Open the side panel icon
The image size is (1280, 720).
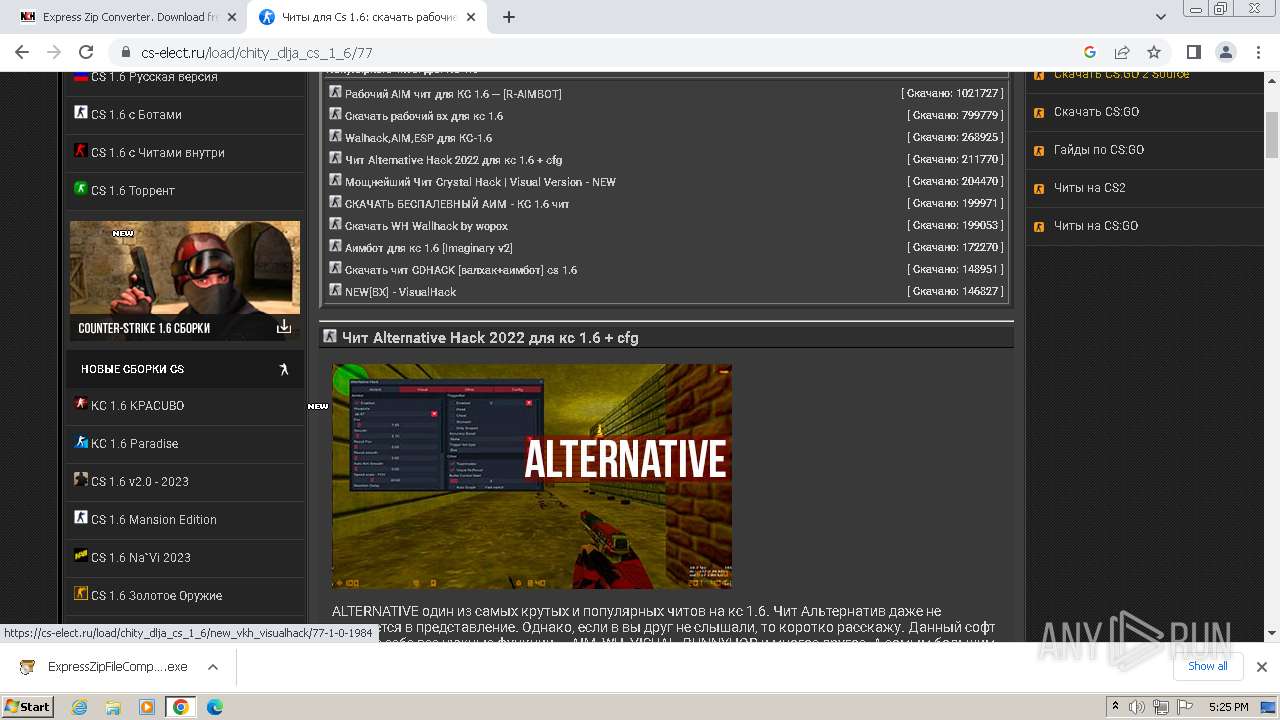point(1193,52)
